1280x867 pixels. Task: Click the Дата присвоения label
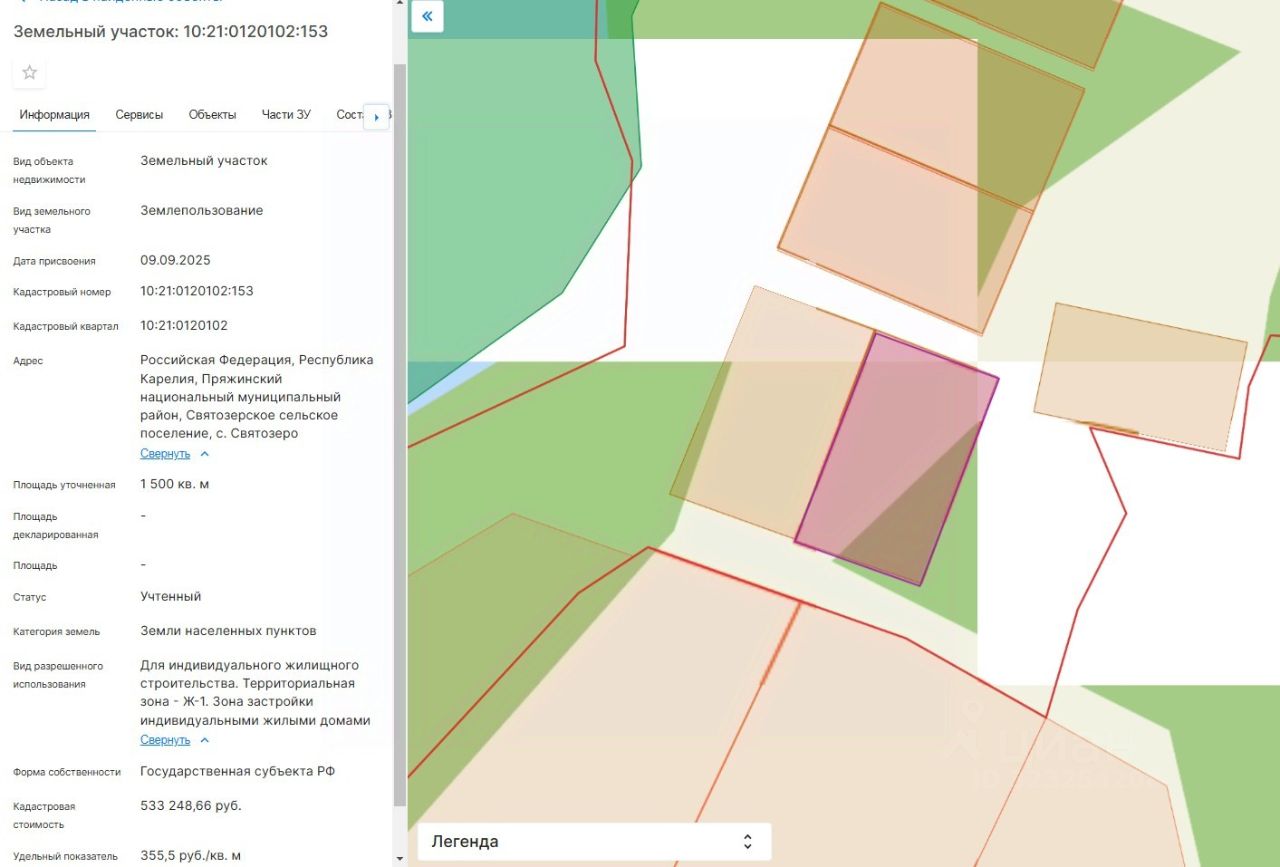pyautogui.click(x=54, y=261)
